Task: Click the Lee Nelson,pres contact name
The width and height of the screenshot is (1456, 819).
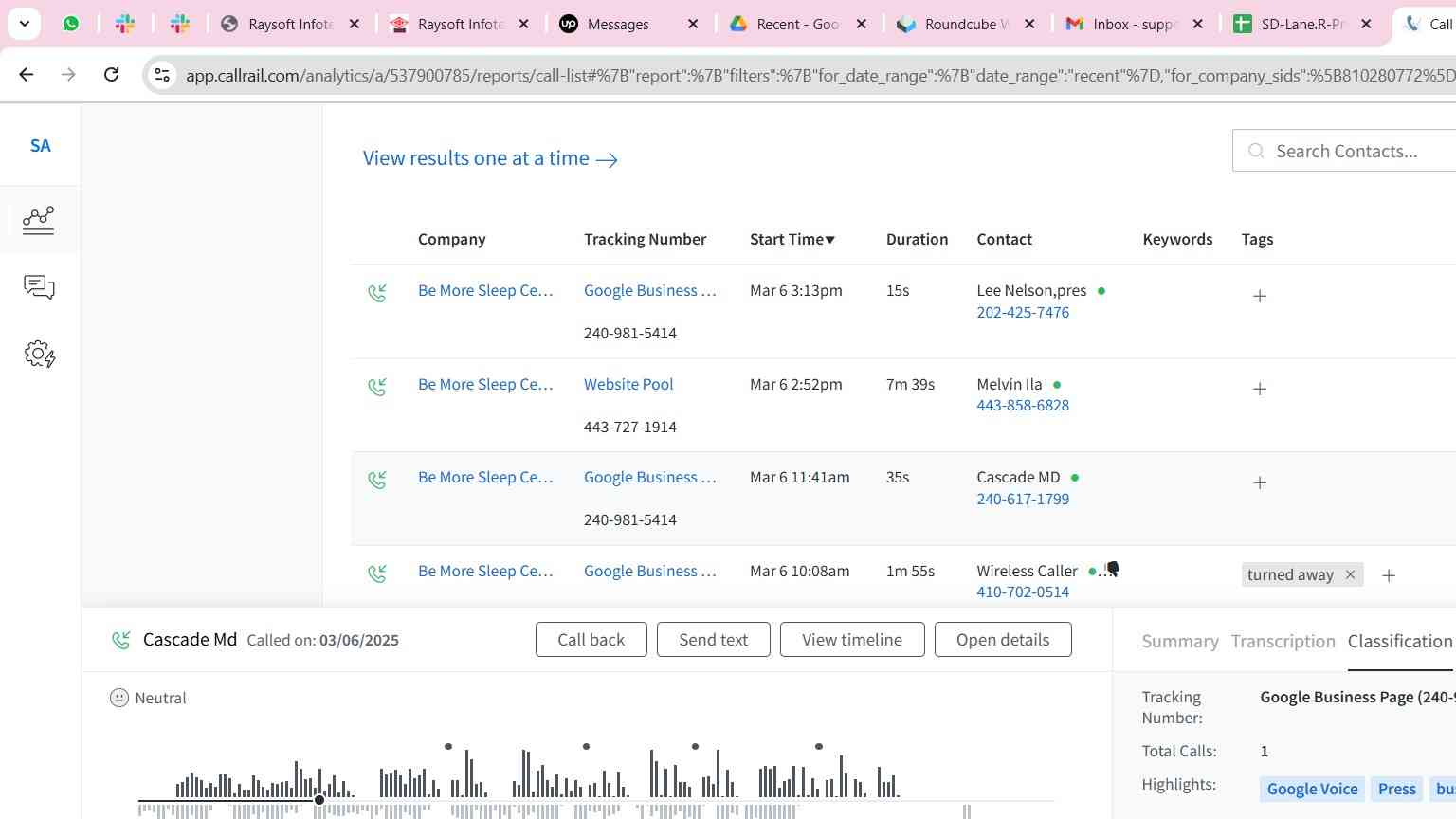Action: pos(1031,290)
